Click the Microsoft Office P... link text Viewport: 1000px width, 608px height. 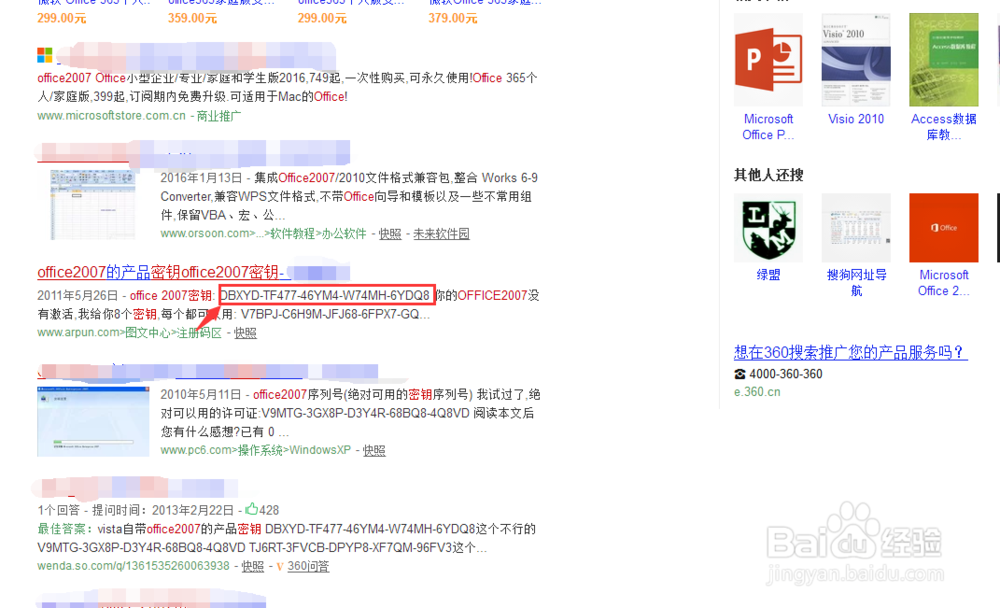[x=768, y=127]
